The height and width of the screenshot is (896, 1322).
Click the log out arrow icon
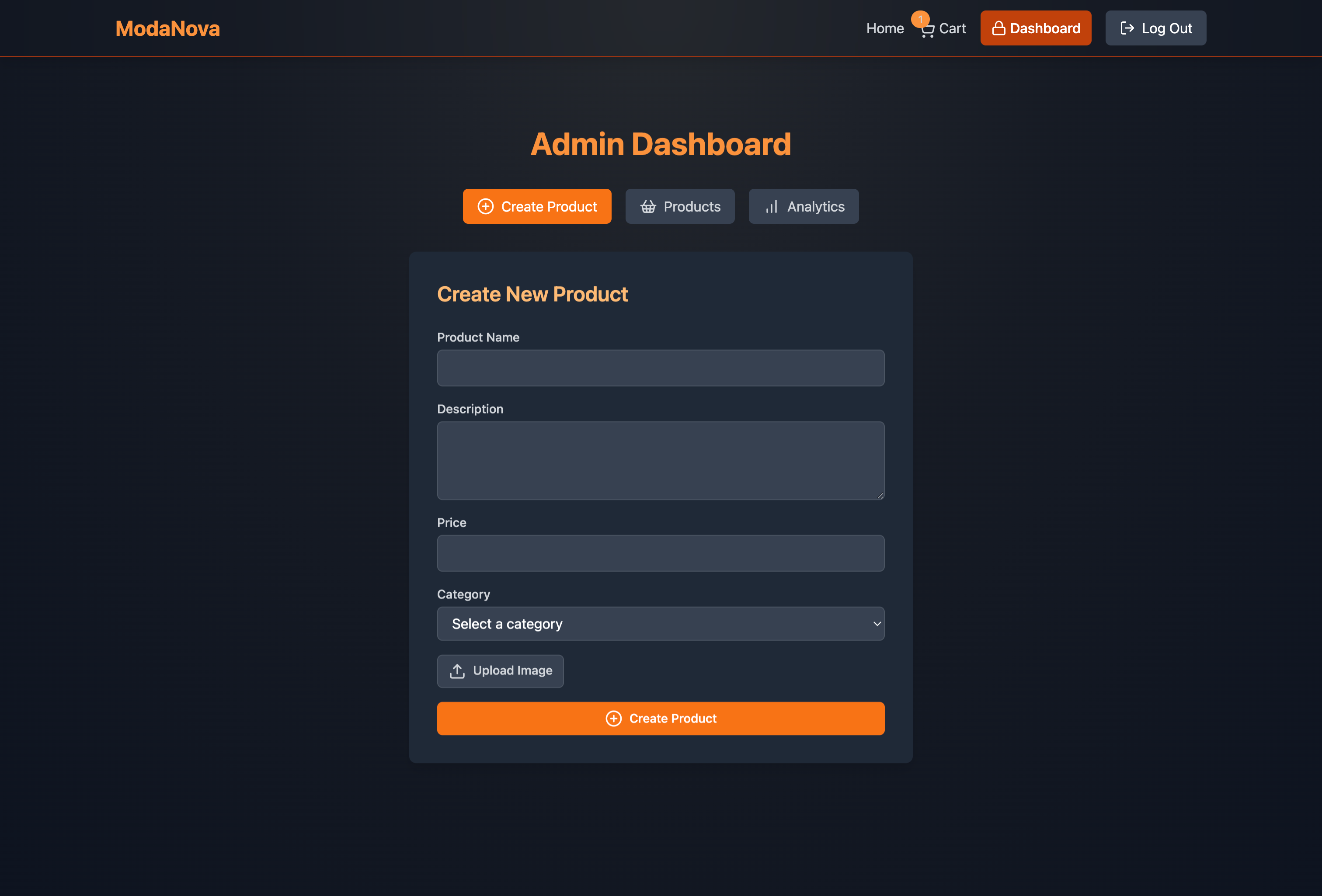click(x=1127, y=28)
